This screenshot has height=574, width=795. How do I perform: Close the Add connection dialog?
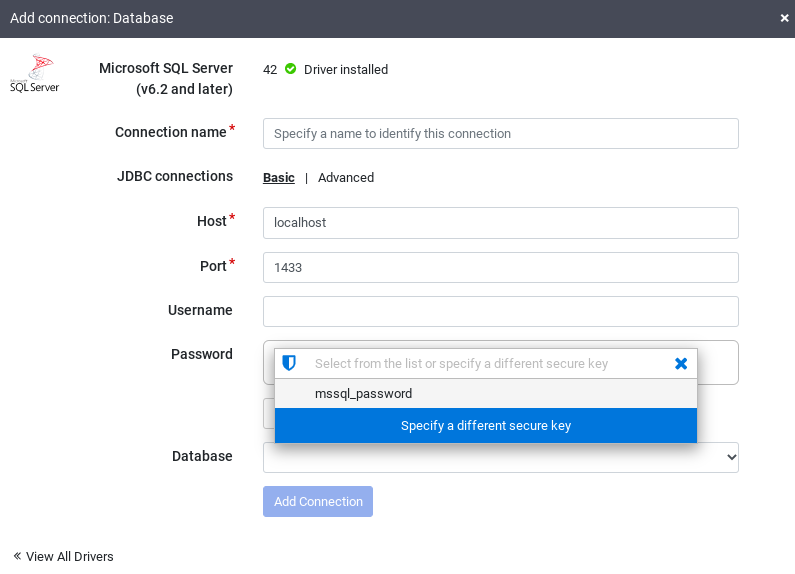[x=785, y=18]
